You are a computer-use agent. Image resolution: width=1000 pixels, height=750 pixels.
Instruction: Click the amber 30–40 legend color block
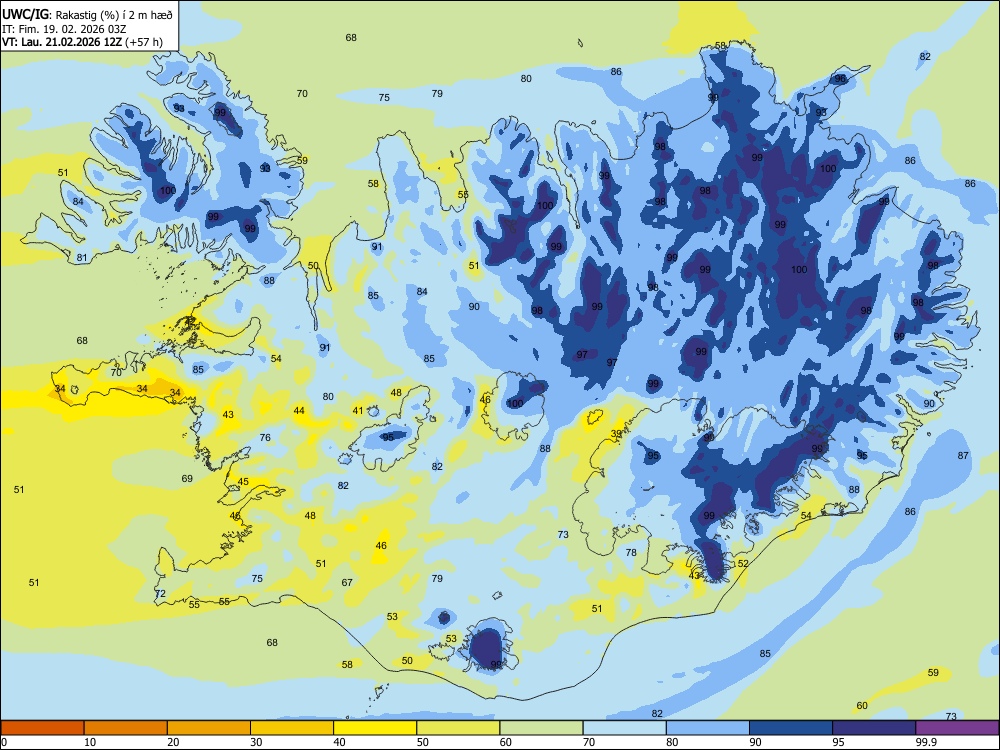pyautogui.click(x=292, y=728)
